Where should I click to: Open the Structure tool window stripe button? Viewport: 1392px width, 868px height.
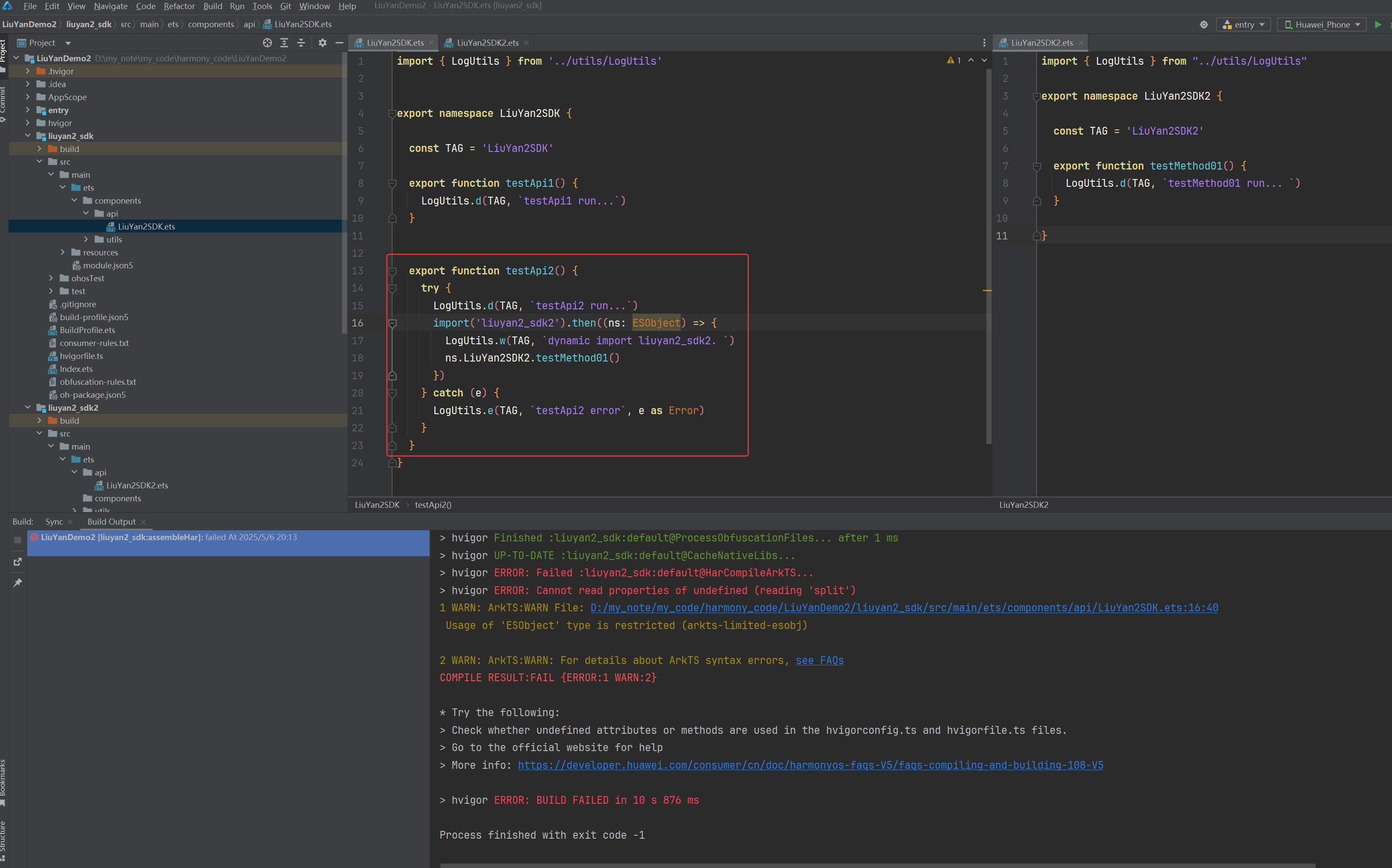(3, 841)
